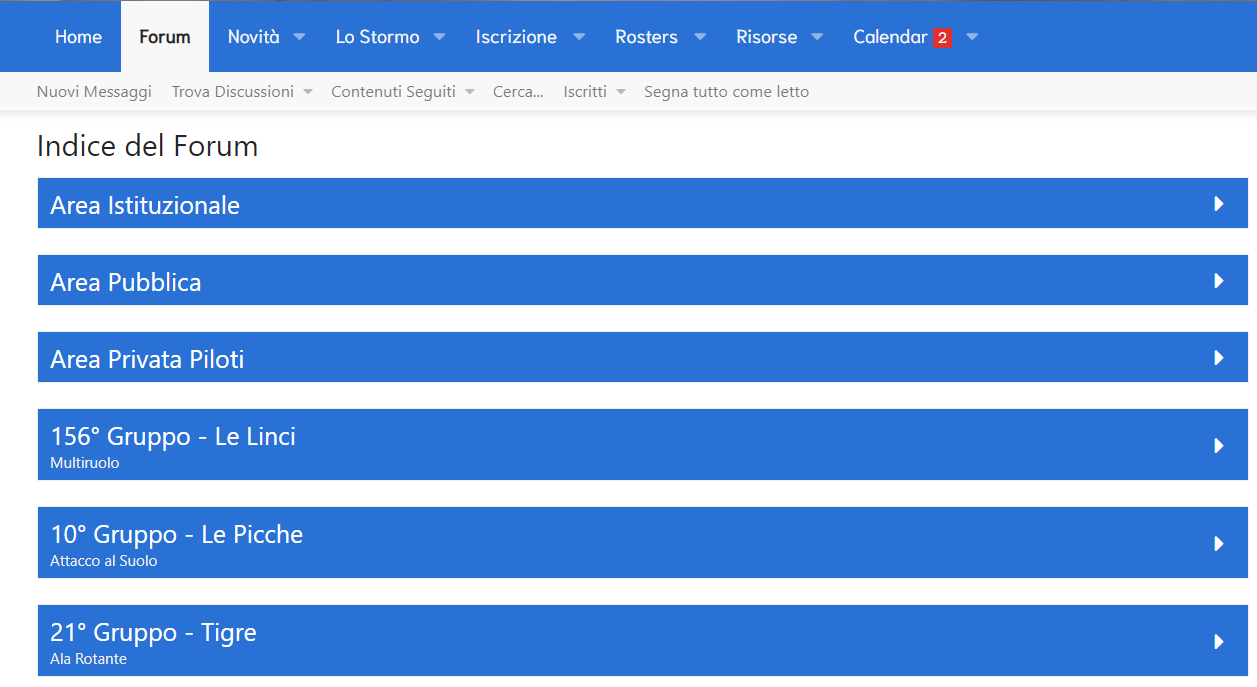Expand the Calendar dropdown arrow
The height and width of the screenshot is (687, 1257).
972,37
